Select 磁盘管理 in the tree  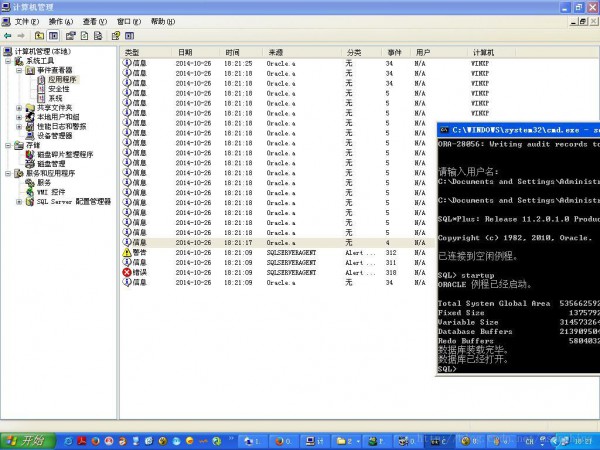click(x=51, y=164)
